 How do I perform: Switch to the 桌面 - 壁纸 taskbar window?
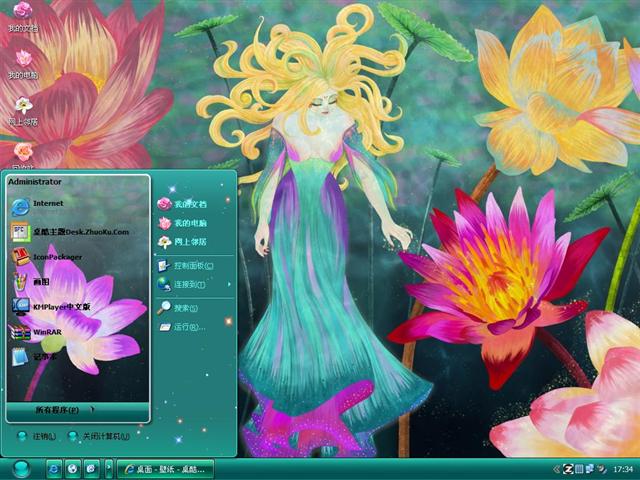(x=165, y=469)
